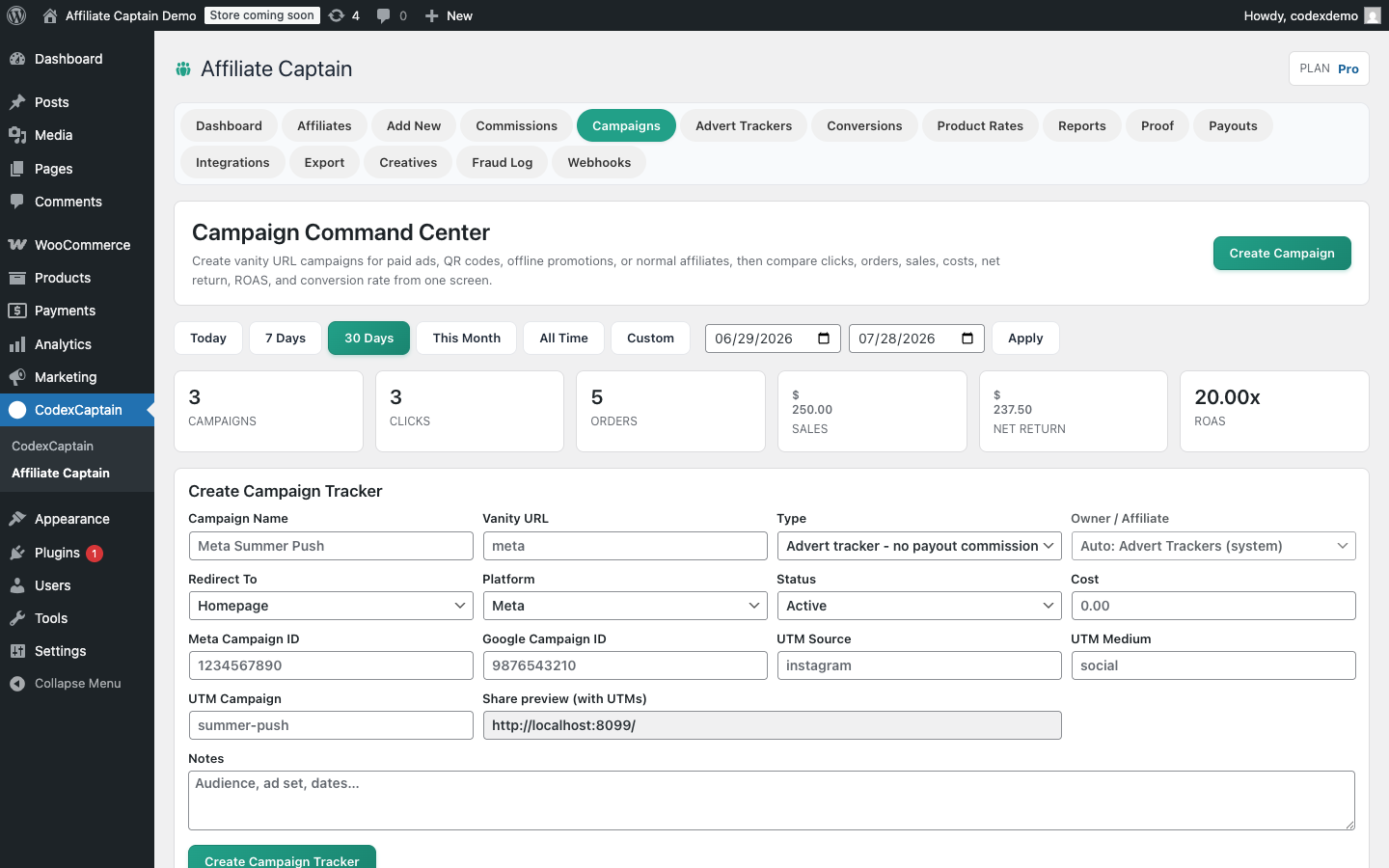Click the WordPress logo icon

[x=16, y=15]
